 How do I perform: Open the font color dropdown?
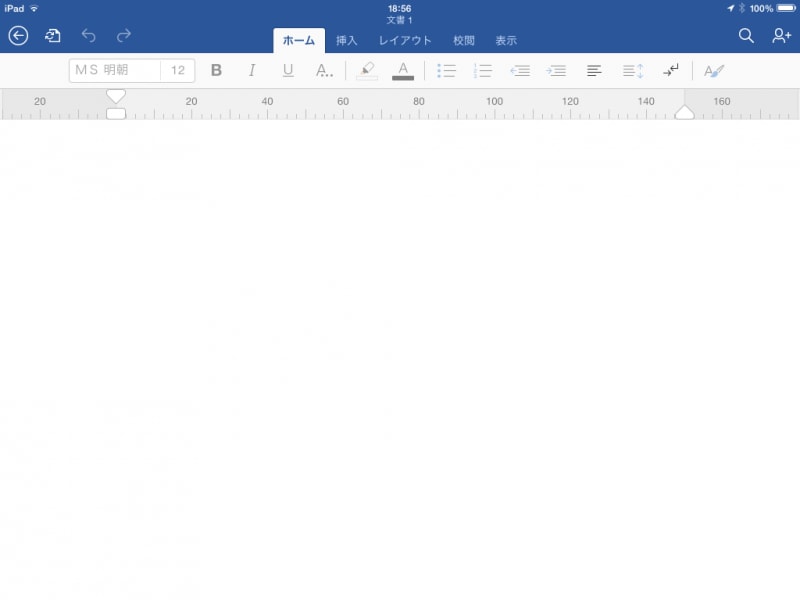pos(403,70)
